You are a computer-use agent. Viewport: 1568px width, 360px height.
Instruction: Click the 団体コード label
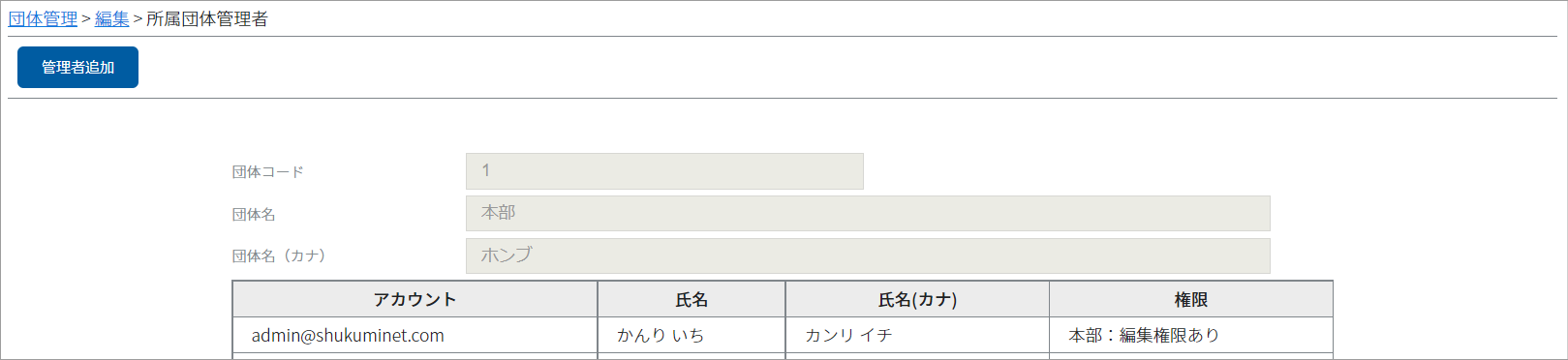(x=268, y=172)
